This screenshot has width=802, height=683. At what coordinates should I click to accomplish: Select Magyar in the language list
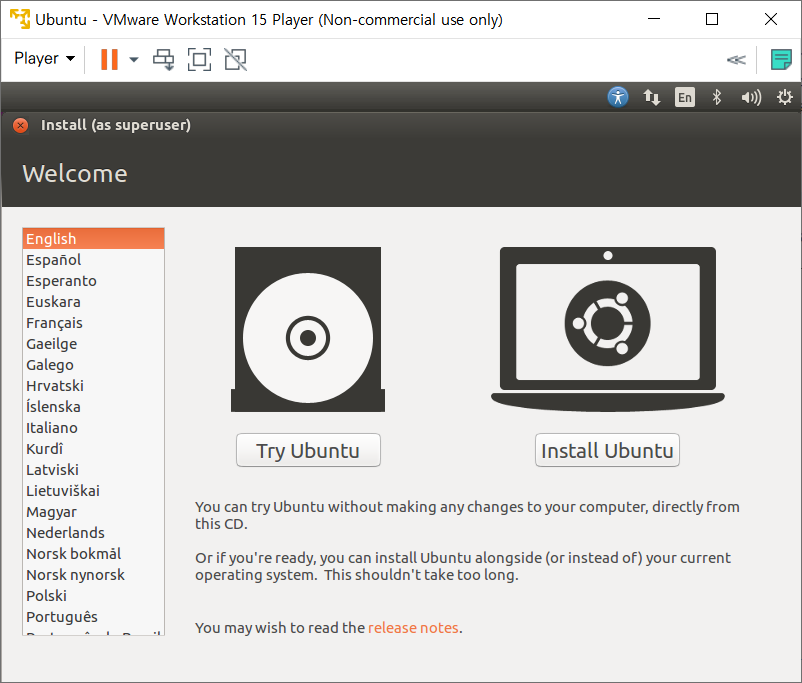point(93,512)
